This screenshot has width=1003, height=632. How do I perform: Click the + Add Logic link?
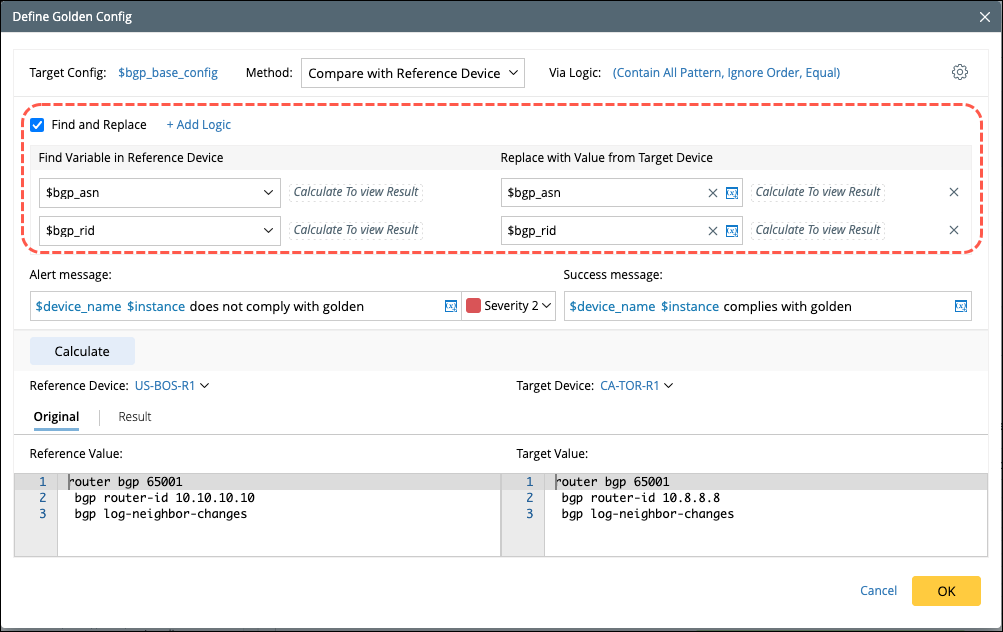tap(198, 125)
